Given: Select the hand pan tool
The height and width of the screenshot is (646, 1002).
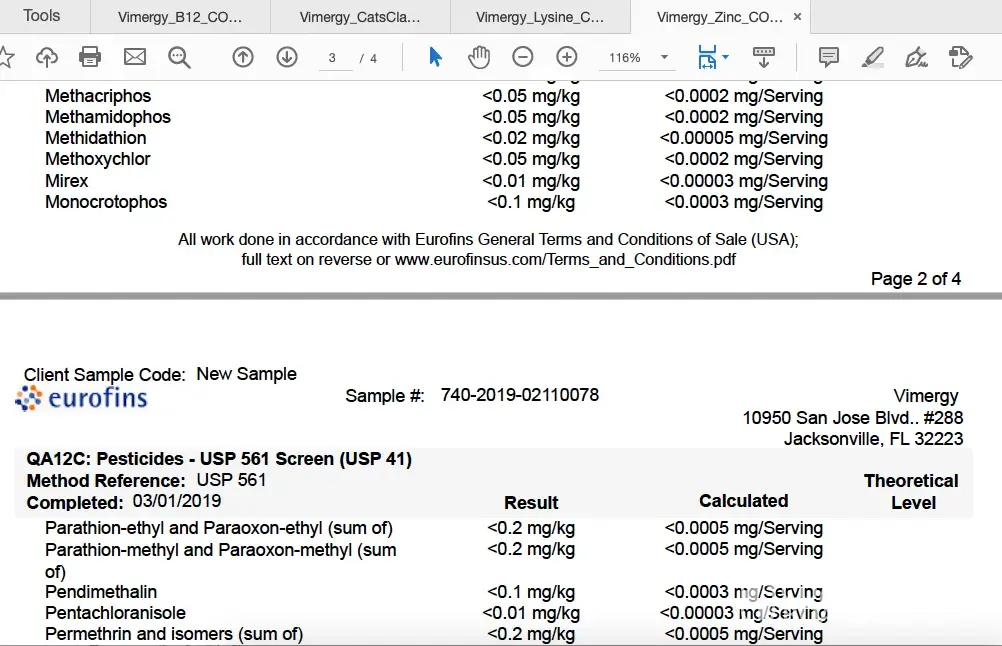Looking at the screenshot, I should [479, 57].
